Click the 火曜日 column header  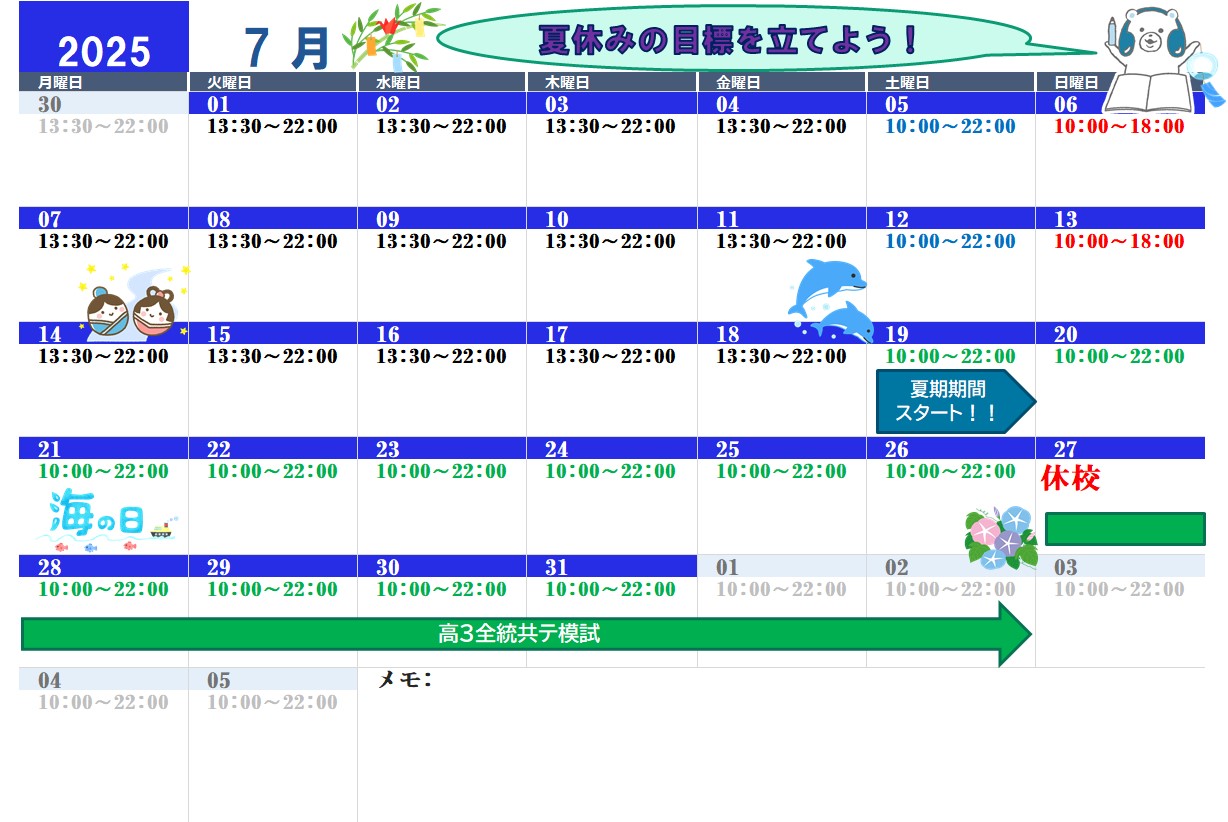point(272,83)
